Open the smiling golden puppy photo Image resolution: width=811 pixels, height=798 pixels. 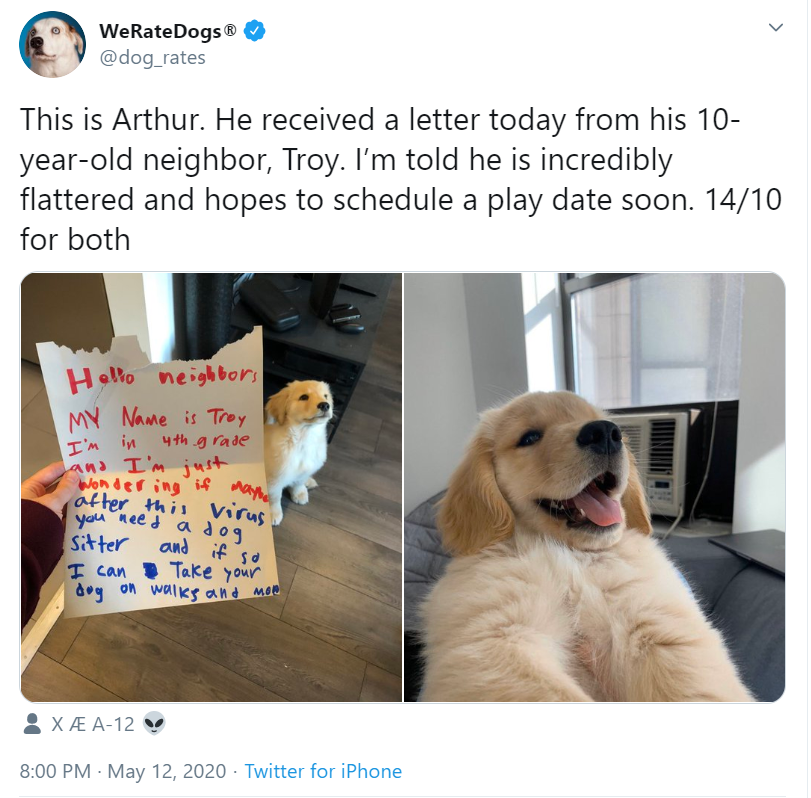point(594,487)
